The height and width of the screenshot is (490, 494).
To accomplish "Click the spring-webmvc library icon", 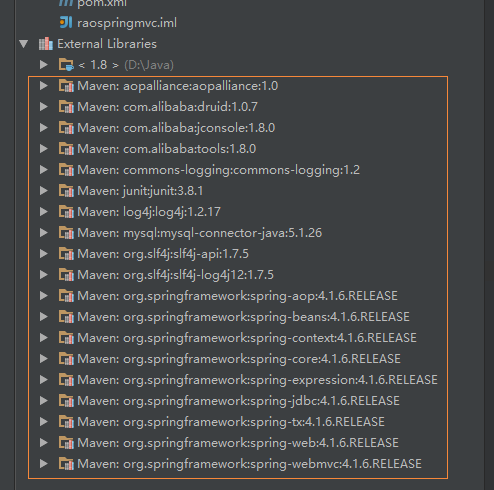I will pyautogui.click(x=66, y=464).
